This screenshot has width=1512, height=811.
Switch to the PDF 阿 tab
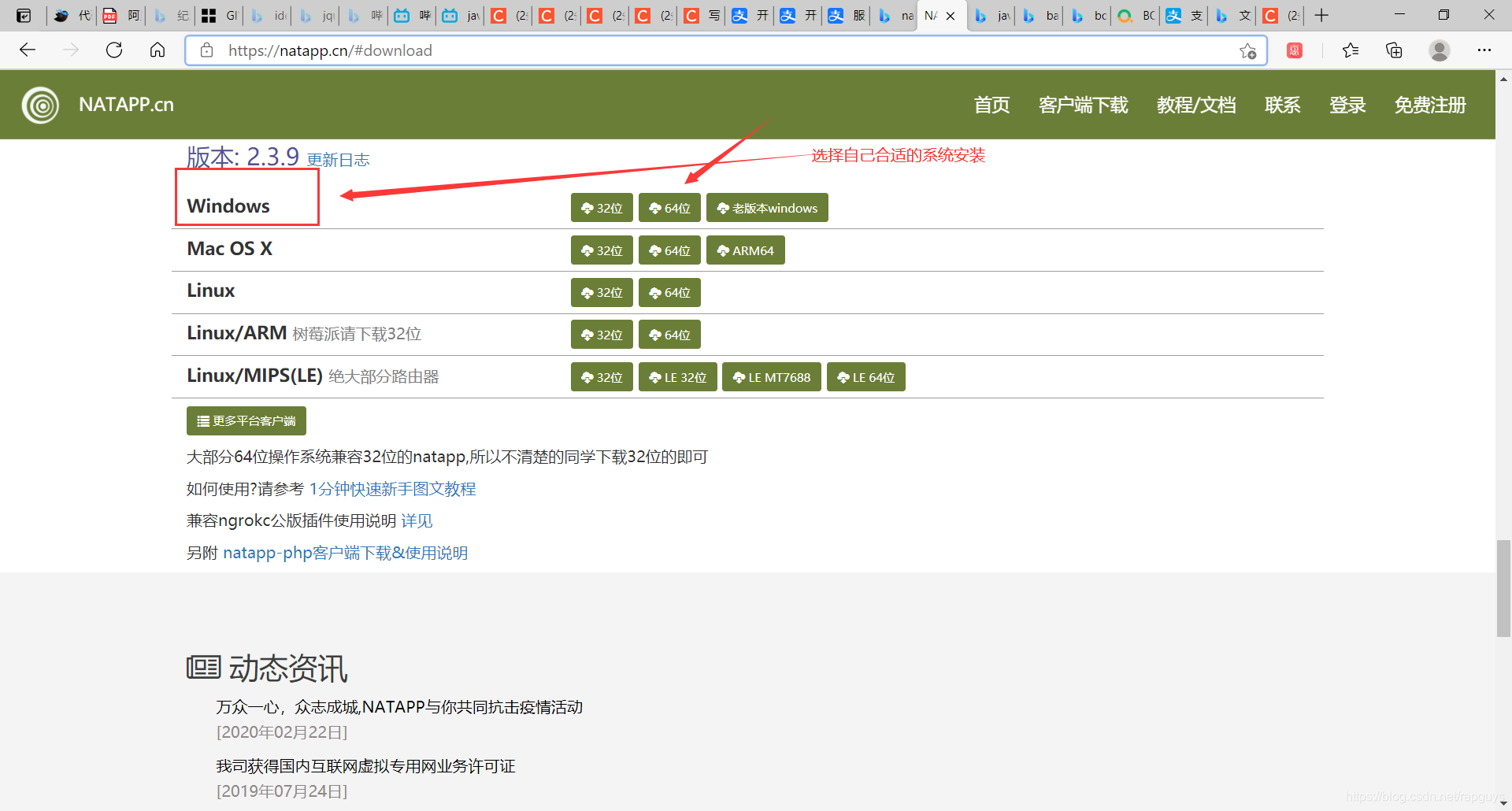click(x=121, y=16)
